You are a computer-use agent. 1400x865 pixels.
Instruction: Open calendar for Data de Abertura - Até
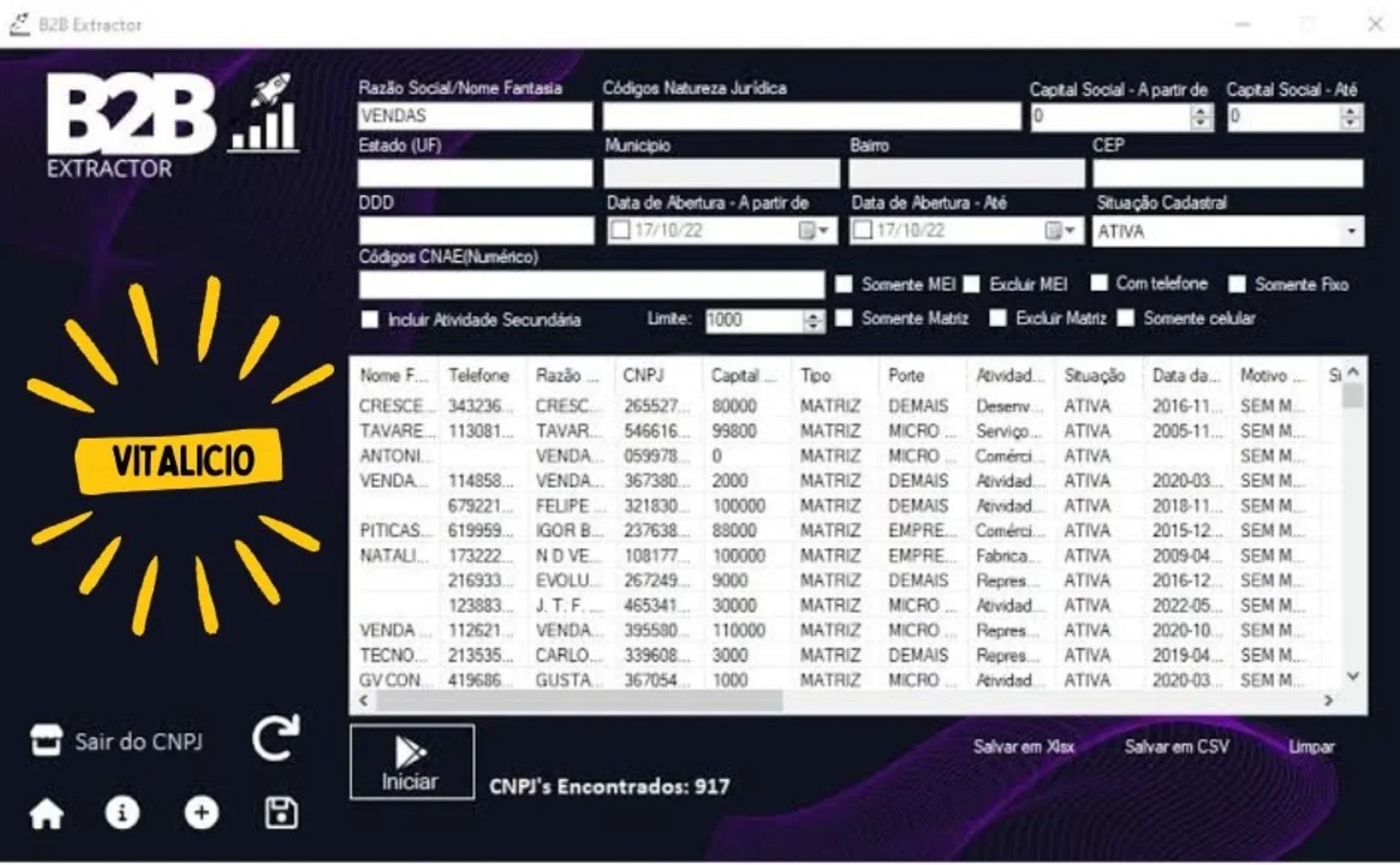[1060, 231]
